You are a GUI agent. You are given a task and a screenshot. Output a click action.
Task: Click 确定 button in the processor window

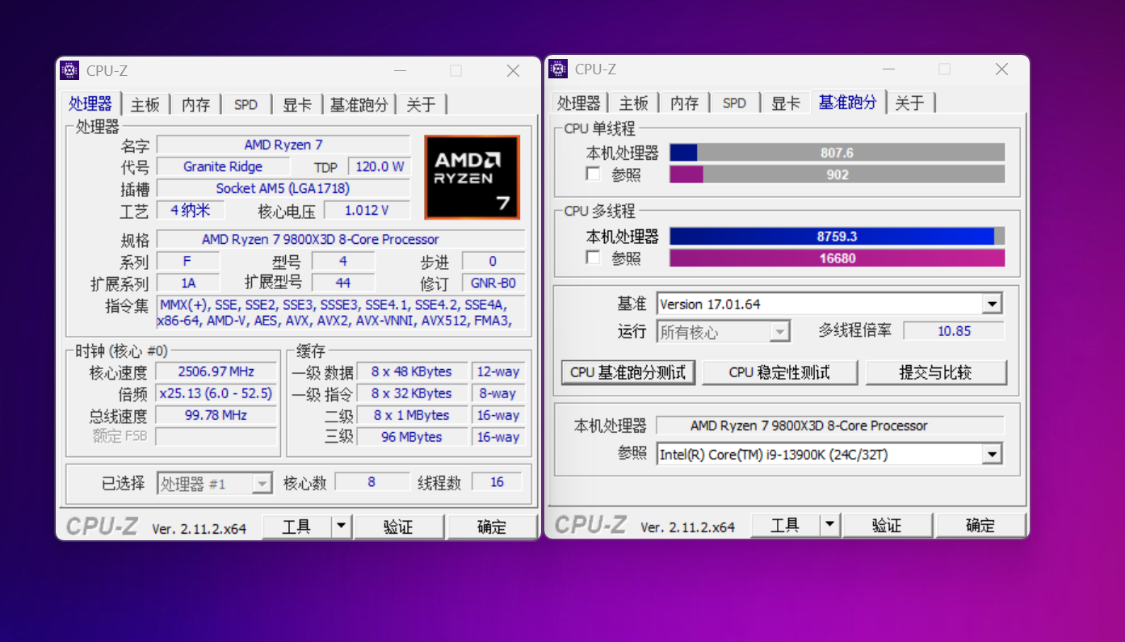click(x=491, y=527)
